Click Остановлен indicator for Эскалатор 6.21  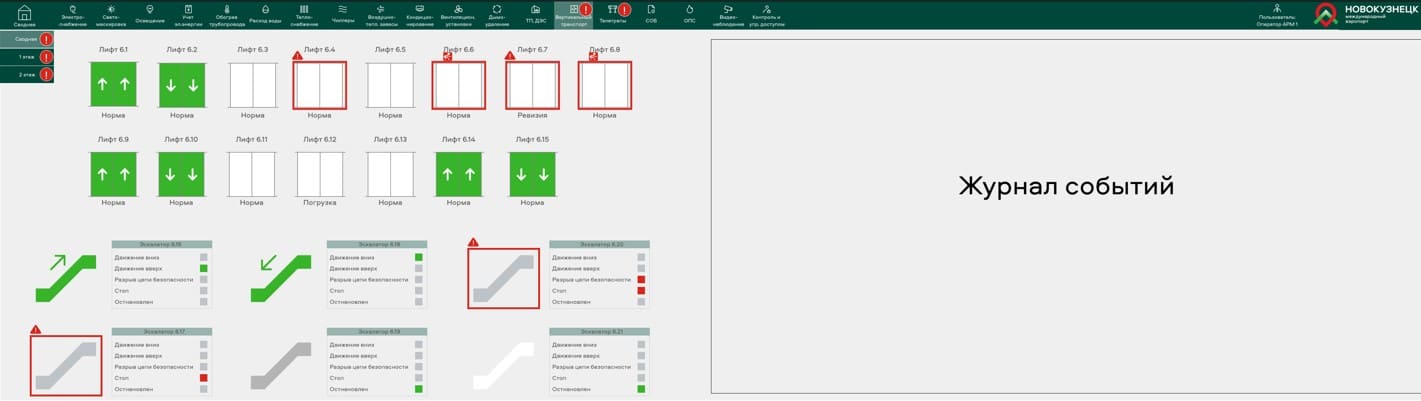[641, 389]
